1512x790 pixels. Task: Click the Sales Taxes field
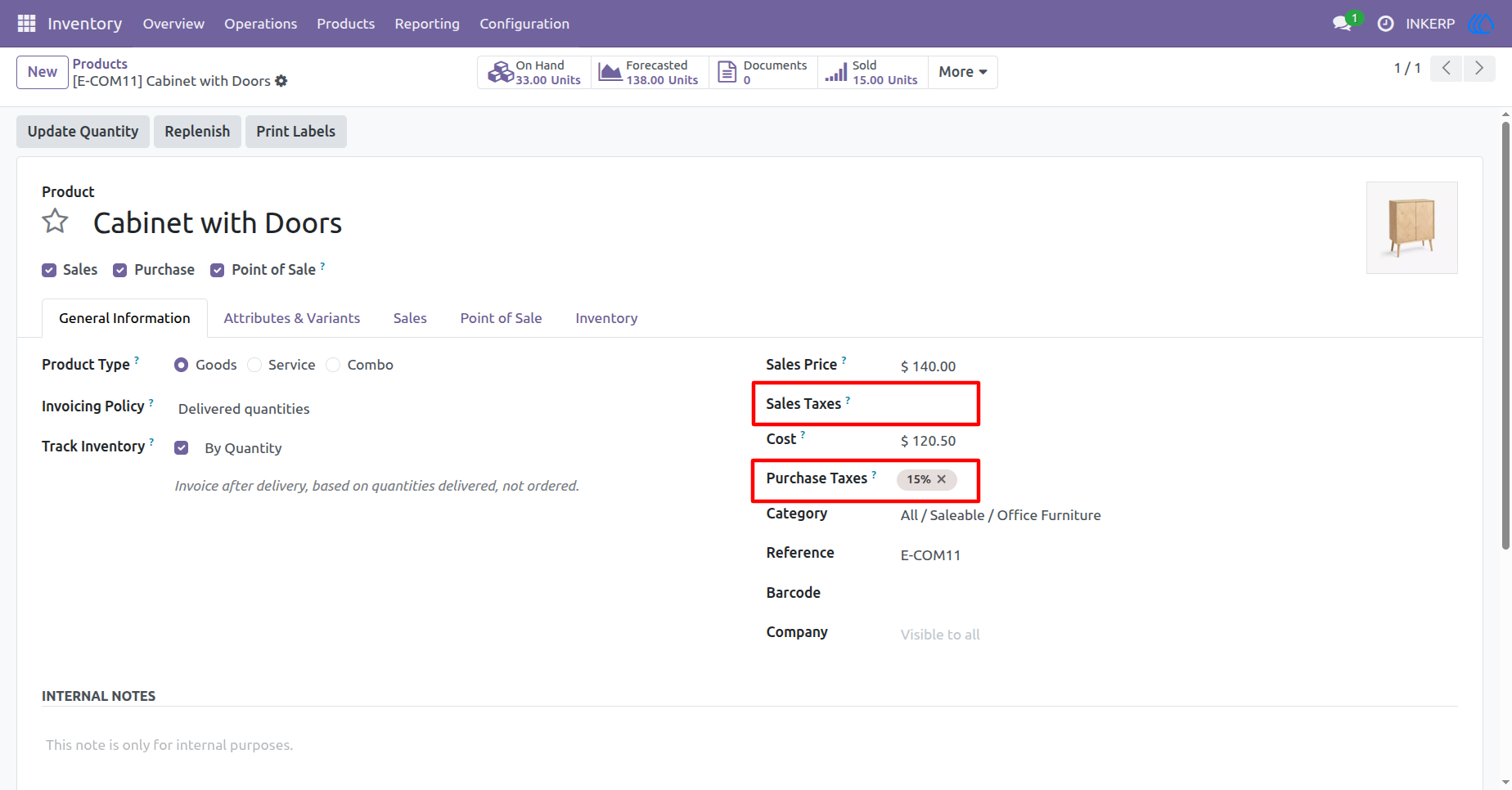pos(938,404)
